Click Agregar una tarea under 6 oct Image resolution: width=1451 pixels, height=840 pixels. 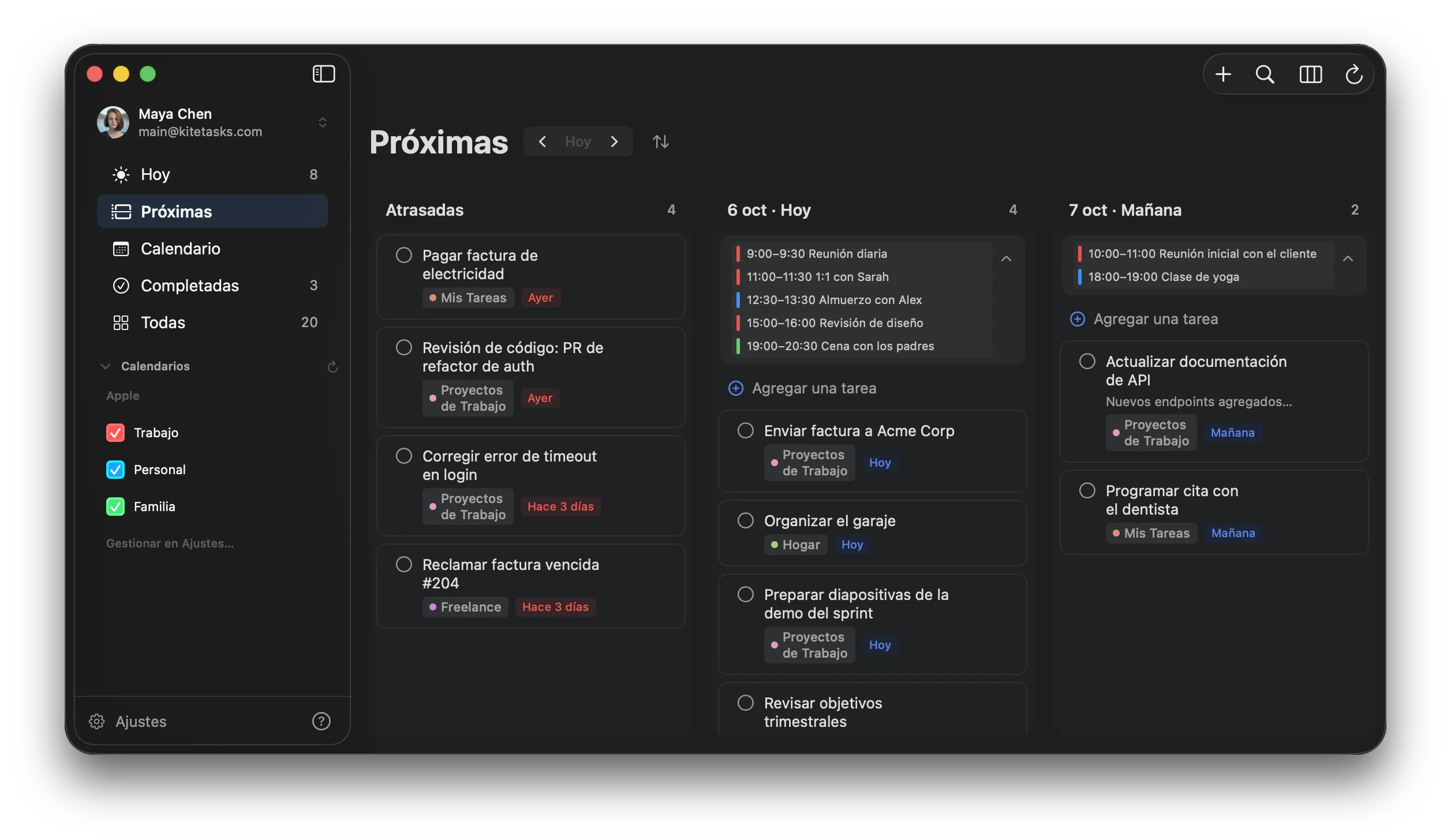pos(814,388)
